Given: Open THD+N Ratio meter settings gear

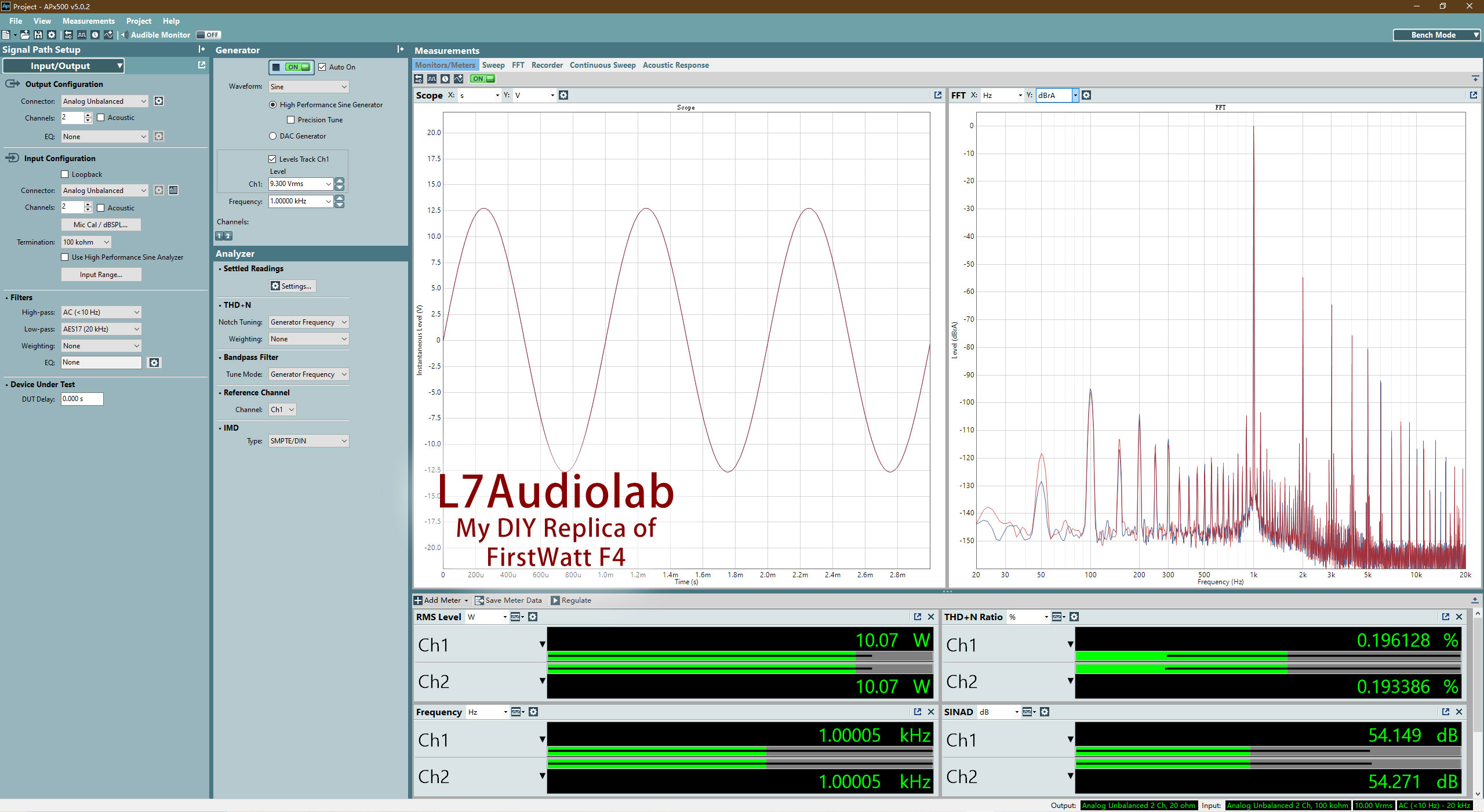Looking at the screenshot, I should tap(1074, 617).
